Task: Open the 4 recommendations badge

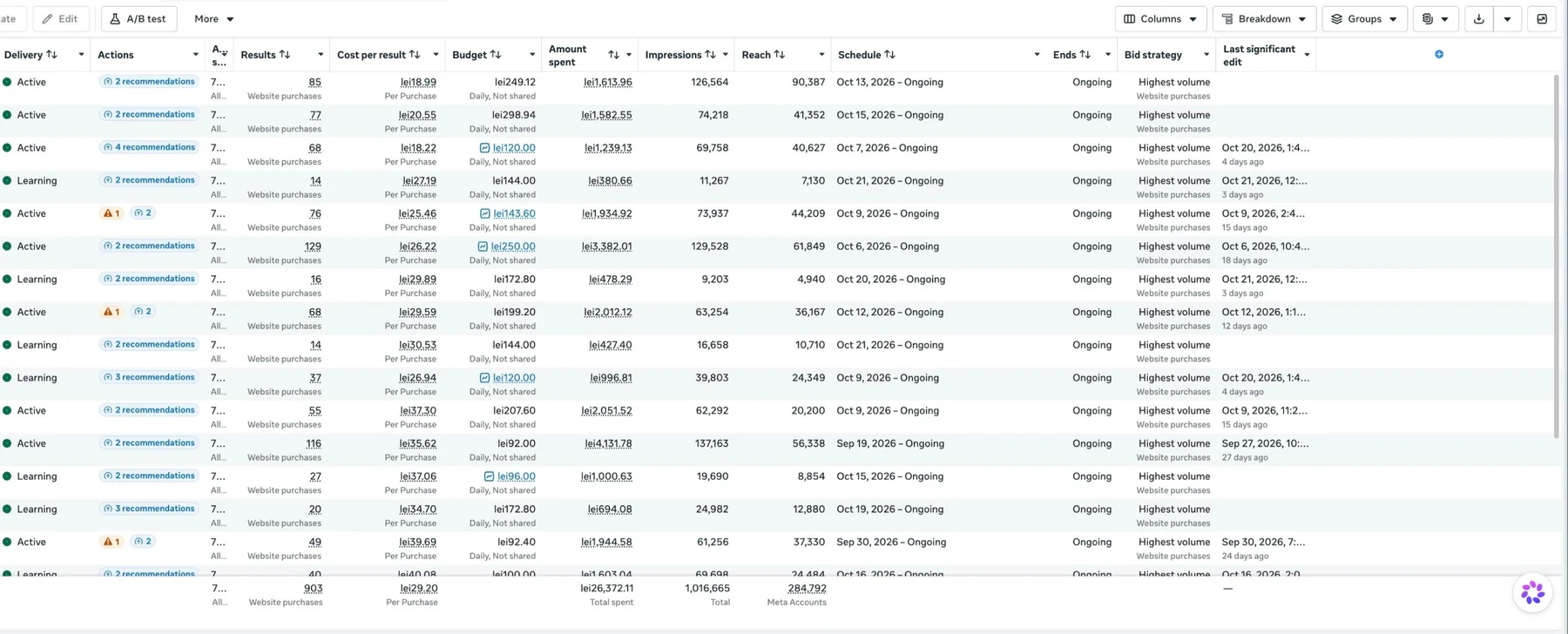Action: [x=149, y=147]
